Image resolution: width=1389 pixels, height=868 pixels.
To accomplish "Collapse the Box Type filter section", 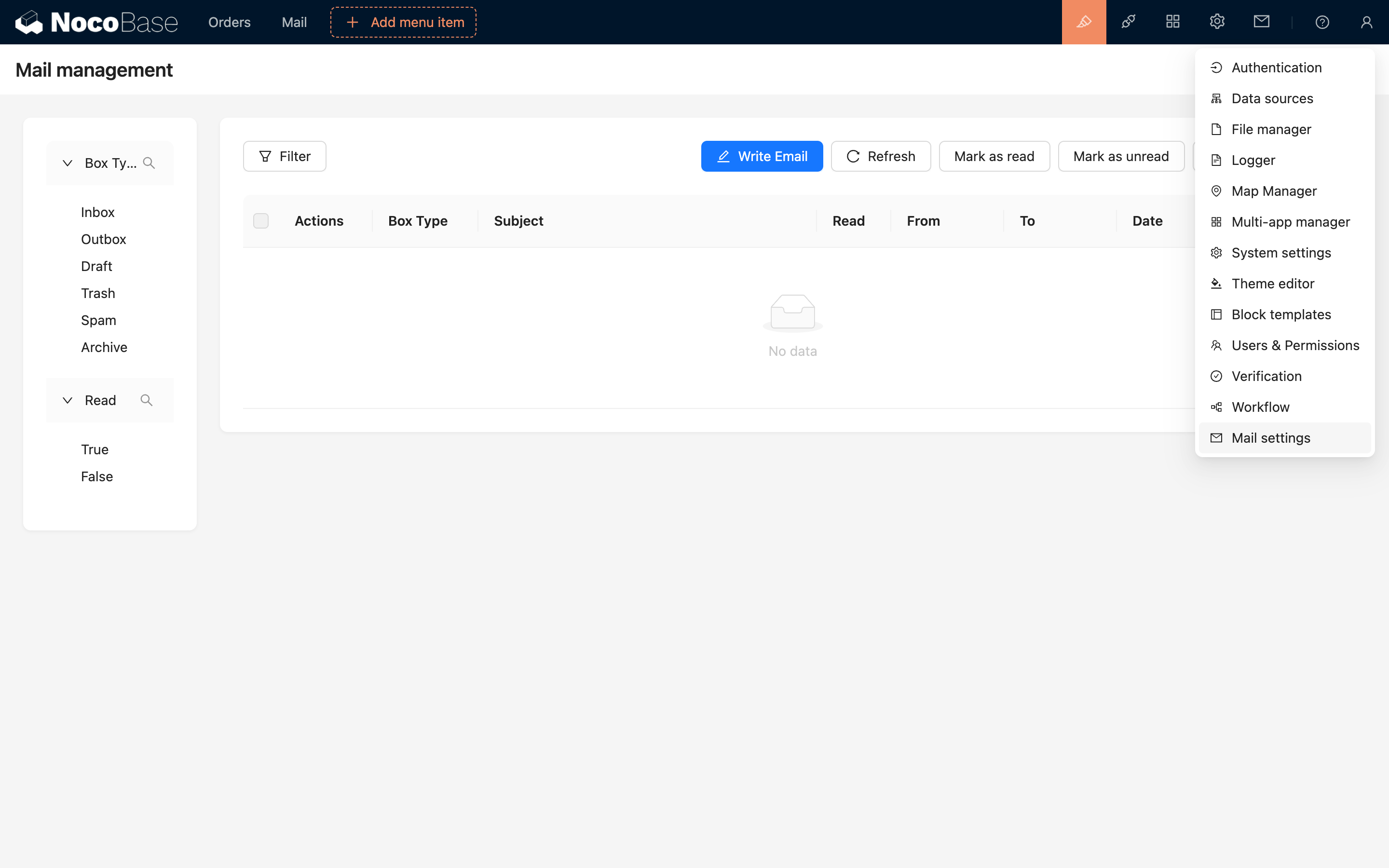I will (67, 163).
